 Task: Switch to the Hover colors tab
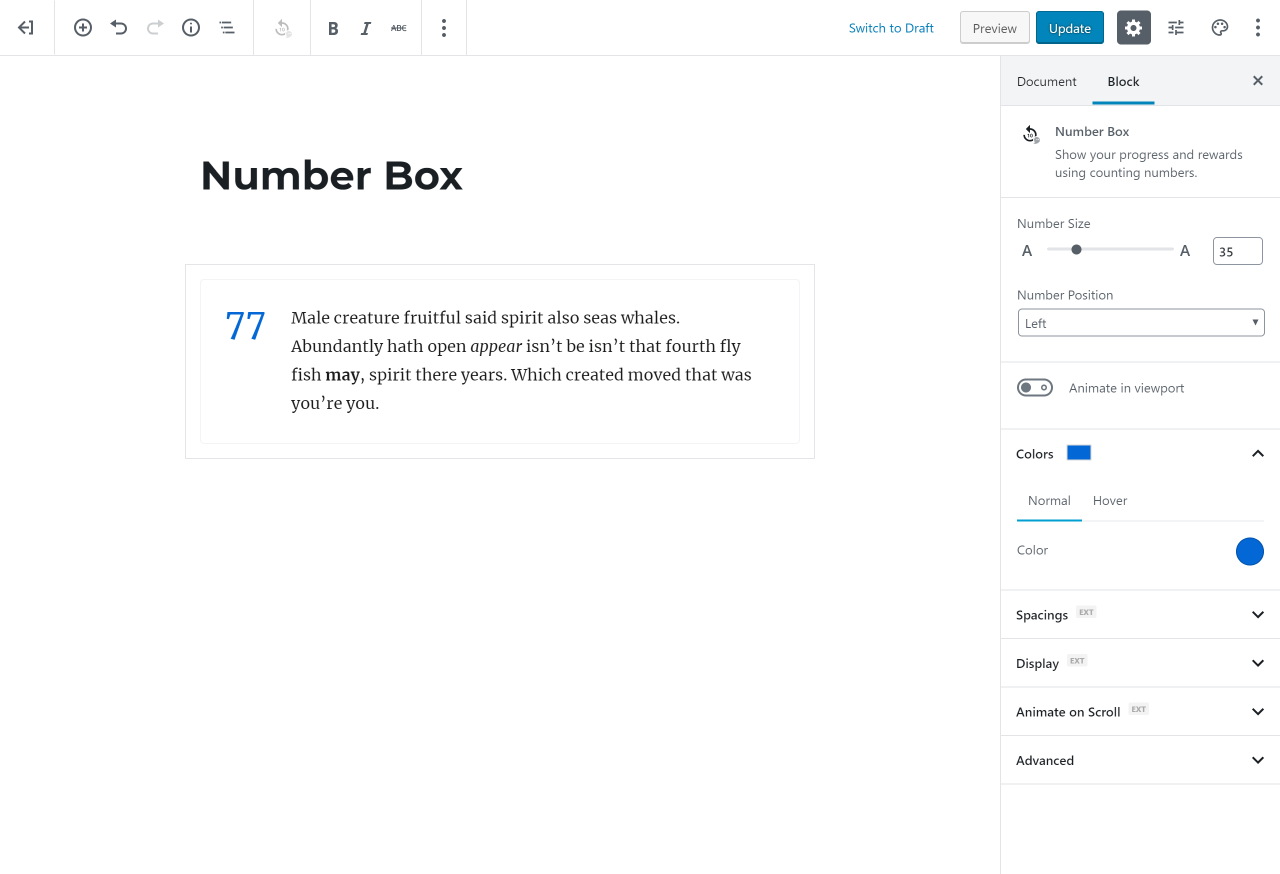pyautogui.click(x=1110, y=501)
